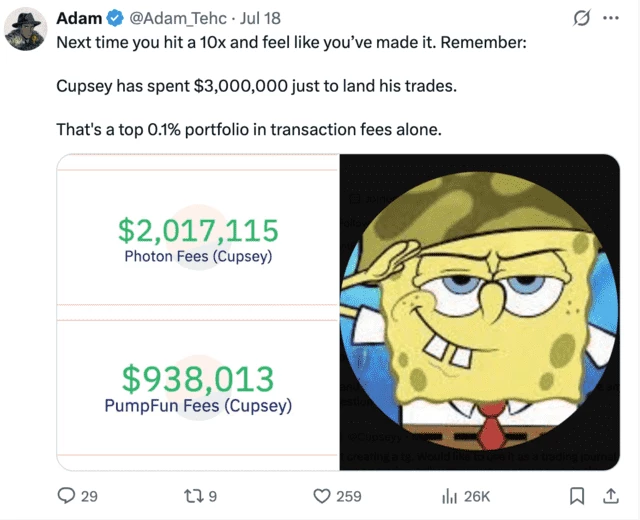Image resolution: width=640 pixels, height=520 pixels.
Task: Open the @Adam_Tehc handle link
Action: tap(176, 19)
